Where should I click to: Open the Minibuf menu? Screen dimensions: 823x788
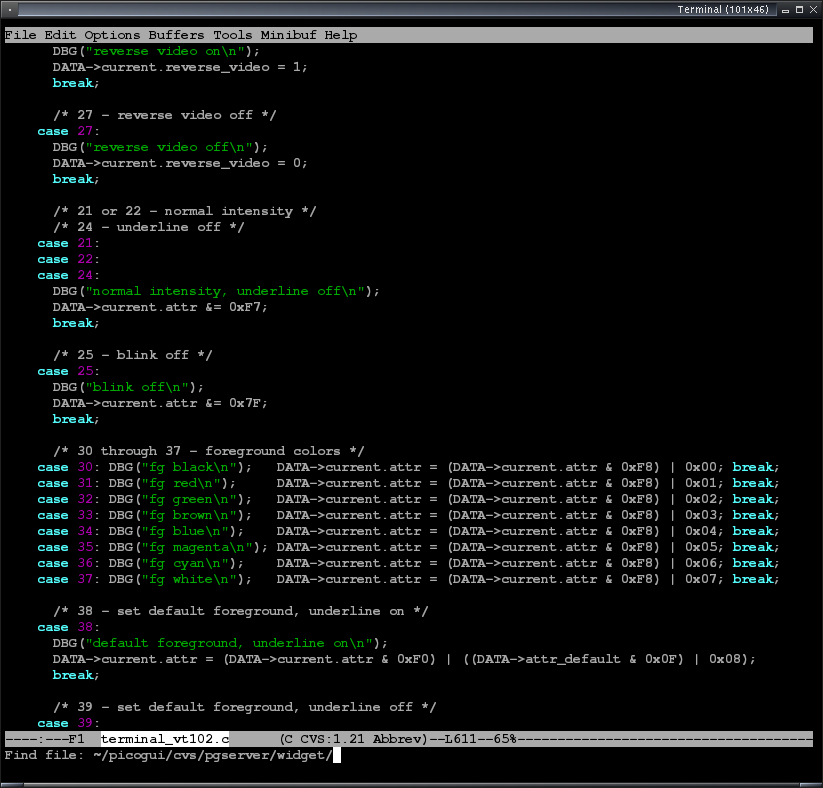(289, 35)
